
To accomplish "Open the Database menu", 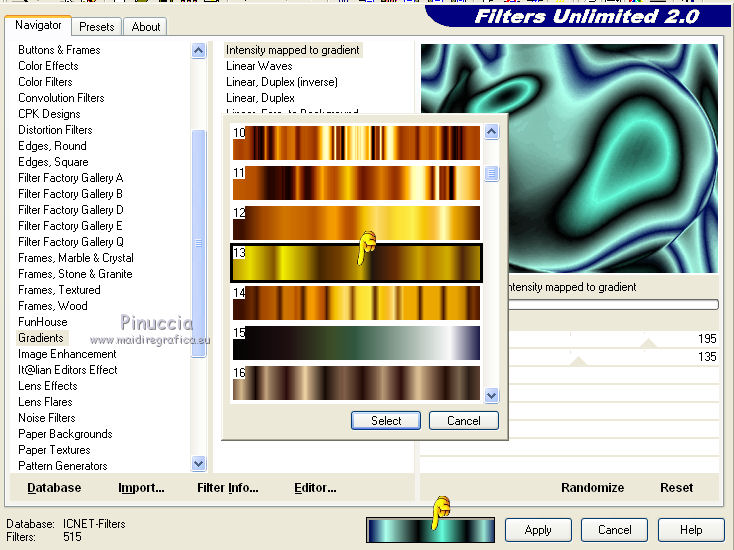I will 54,488.
